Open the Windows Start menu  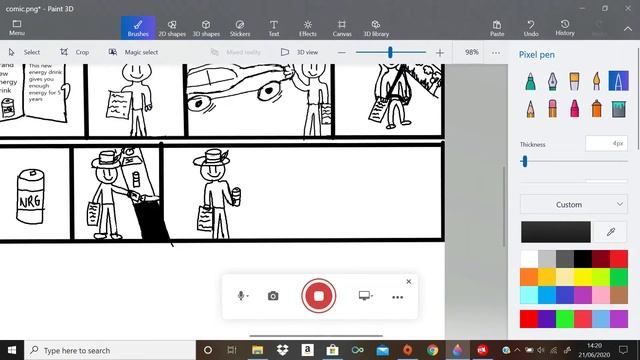point(12,350)
